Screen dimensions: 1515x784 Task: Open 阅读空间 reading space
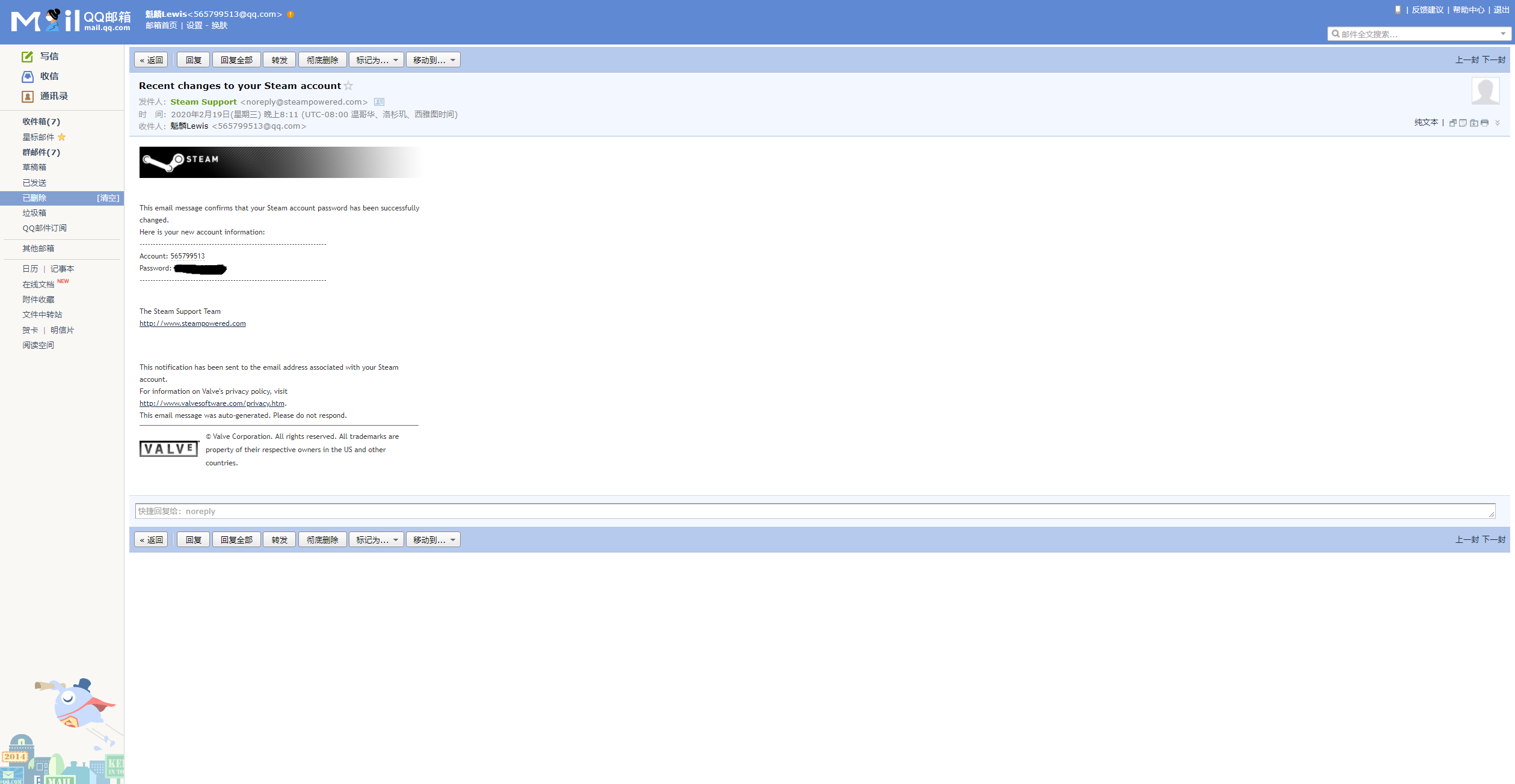pyautogui.click(x=38, y=345)
